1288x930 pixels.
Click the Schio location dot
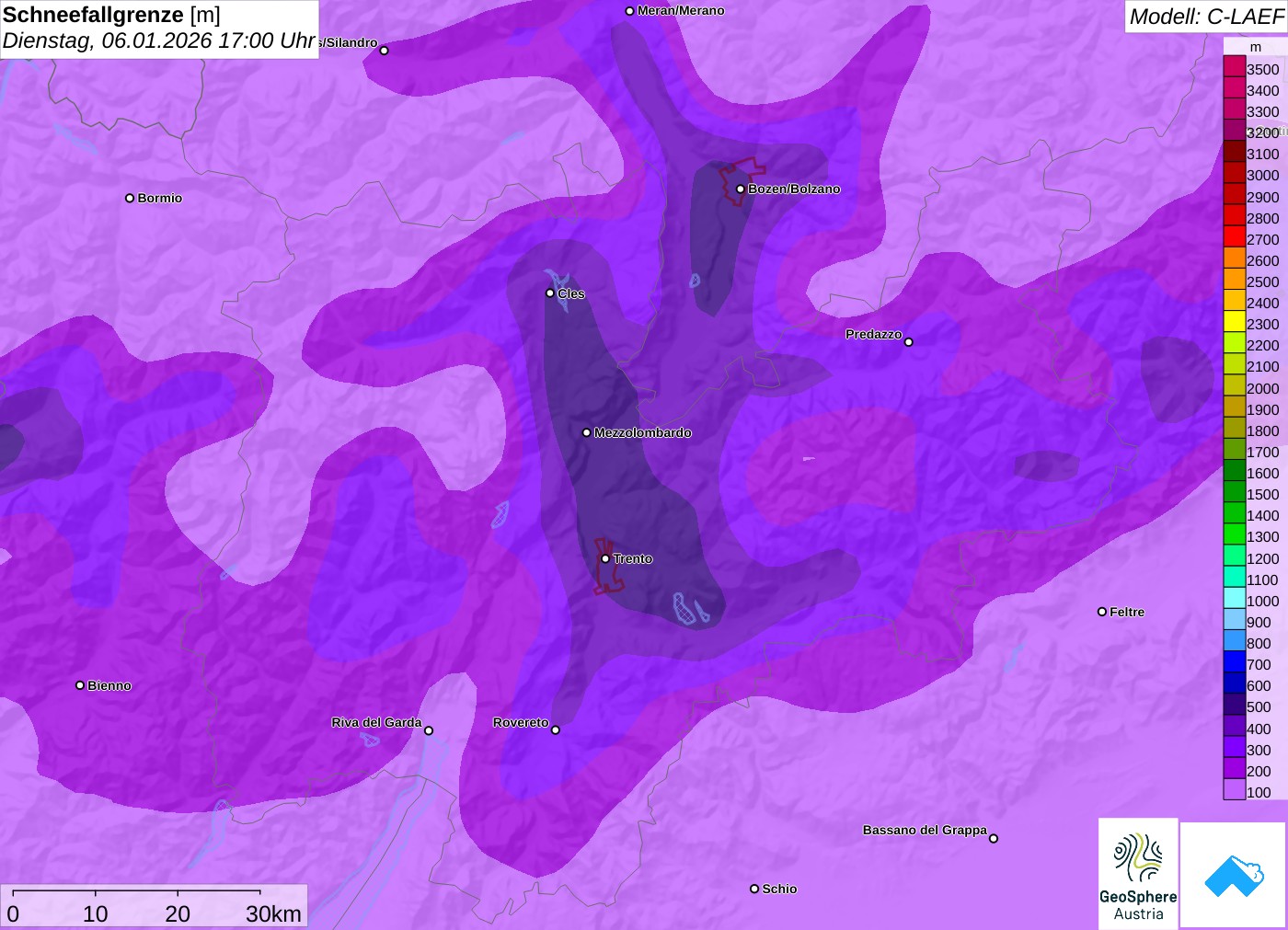pyautogui.click(x=754, y=889)
